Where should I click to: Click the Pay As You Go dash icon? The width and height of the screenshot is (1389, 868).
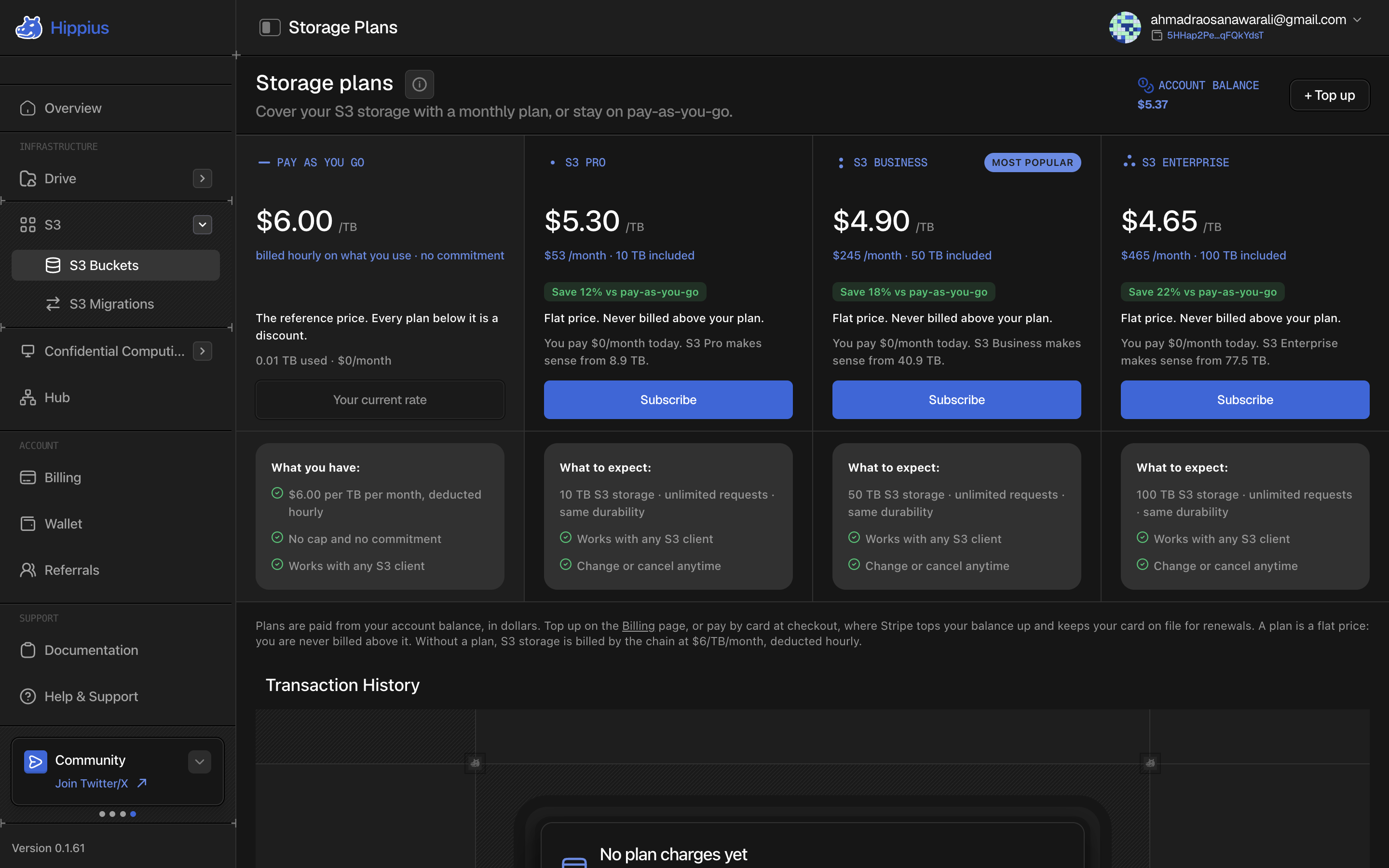click(264, 163)
